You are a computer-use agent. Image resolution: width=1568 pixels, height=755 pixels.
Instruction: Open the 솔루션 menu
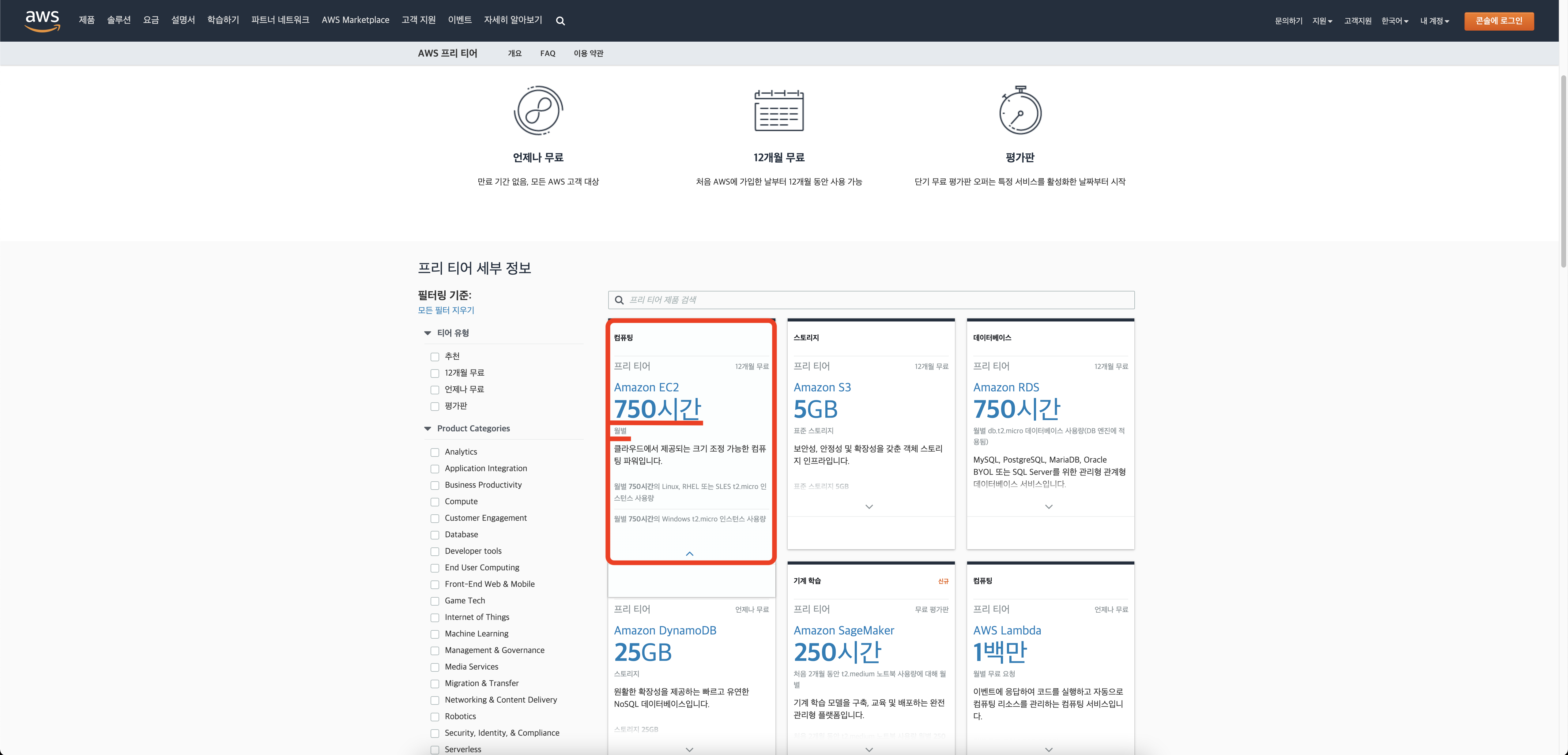[x=119, y=20]
